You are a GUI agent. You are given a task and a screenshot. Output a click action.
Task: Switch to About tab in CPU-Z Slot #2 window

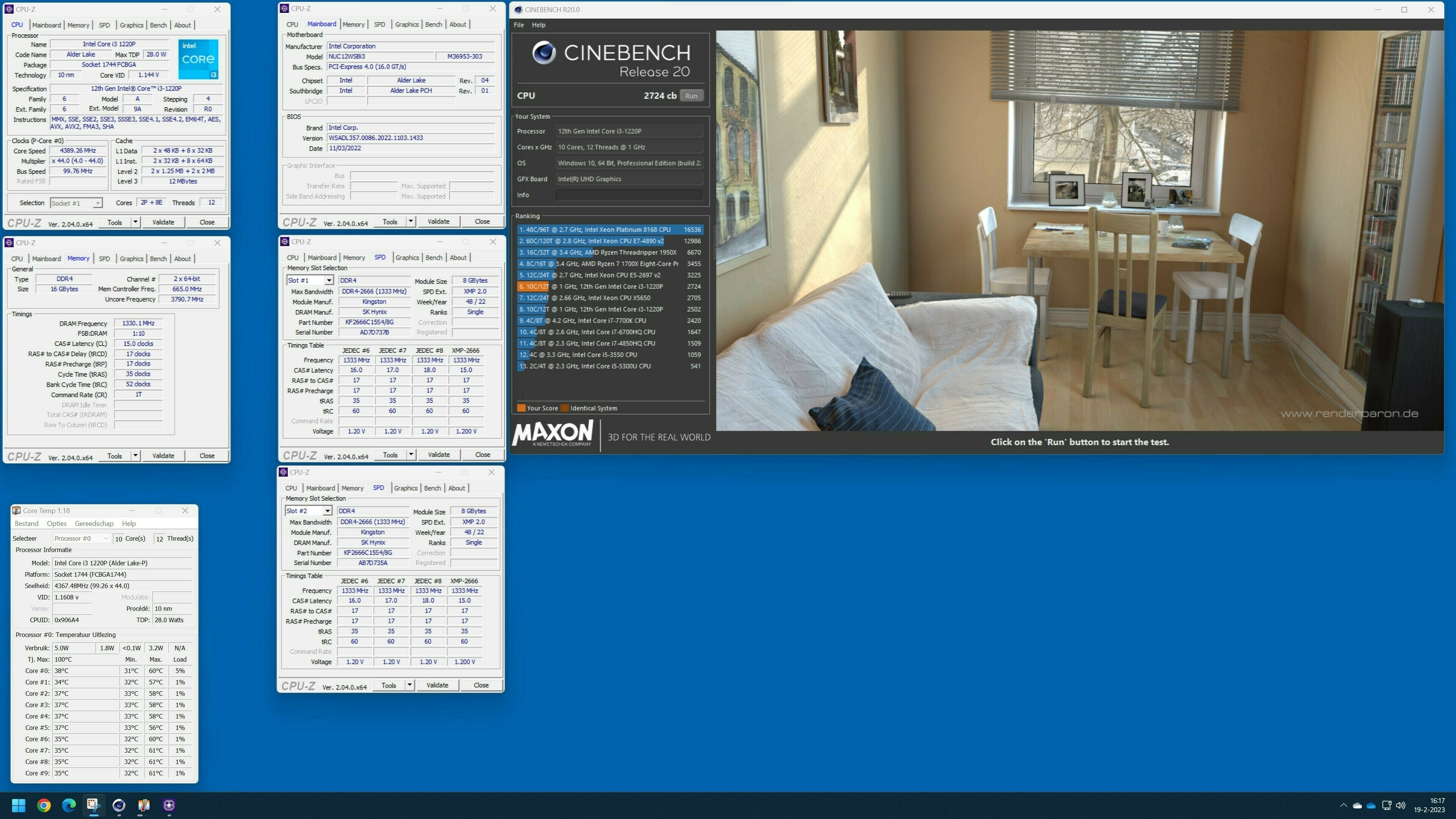click(x=457, y=488)
